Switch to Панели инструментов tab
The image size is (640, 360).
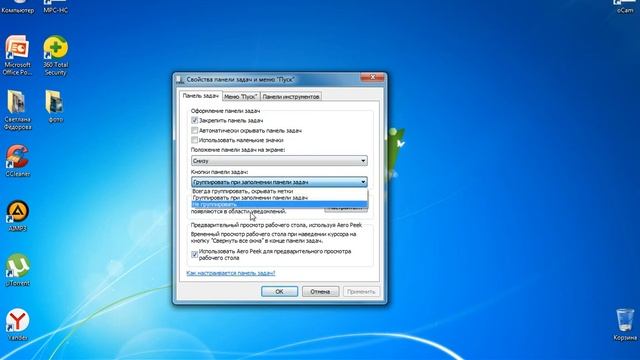pyautogui.click(x=291, y=97)
